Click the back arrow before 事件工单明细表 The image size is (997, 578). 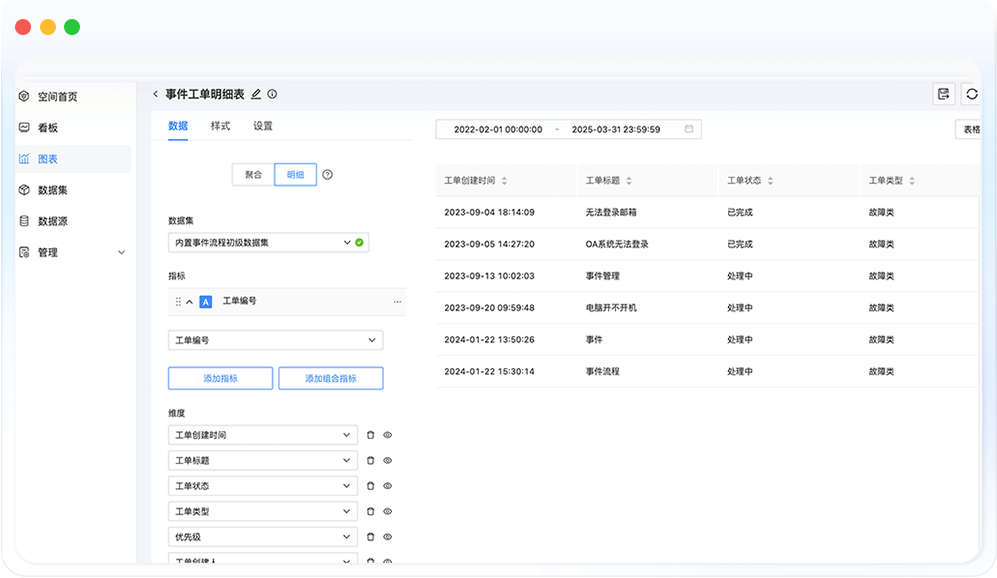[156, 94]
